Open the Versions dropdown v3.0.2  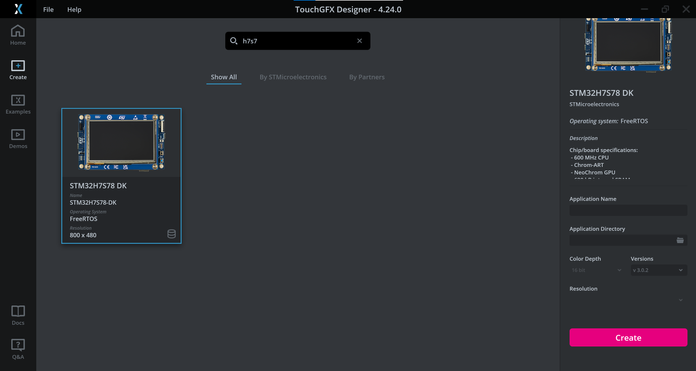[659, 270]
